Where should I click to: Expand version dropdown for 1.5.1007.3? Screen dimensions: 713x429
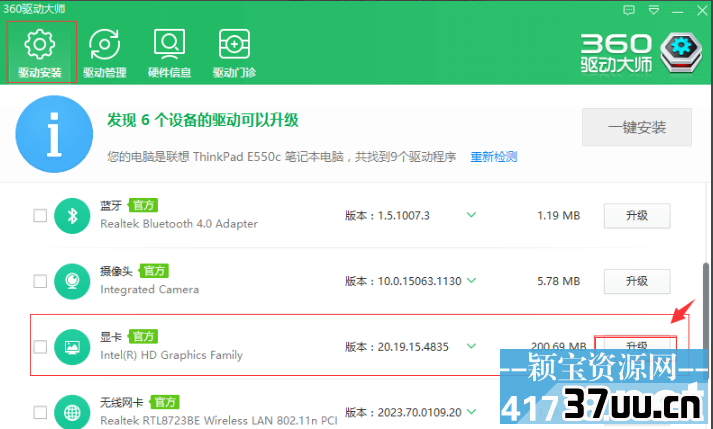pos(472,215)
